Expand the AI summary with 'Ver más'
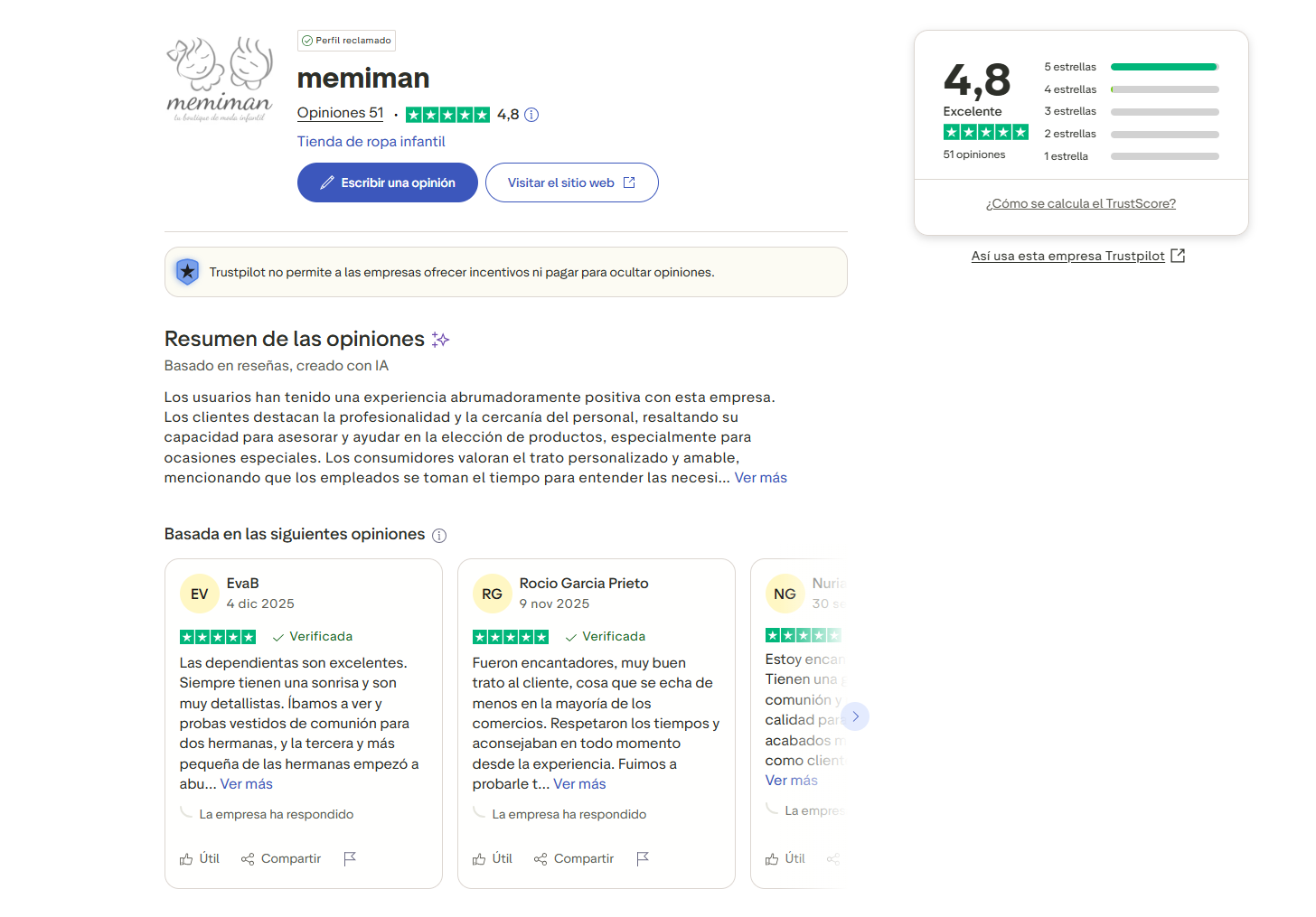 pos(760,478)
